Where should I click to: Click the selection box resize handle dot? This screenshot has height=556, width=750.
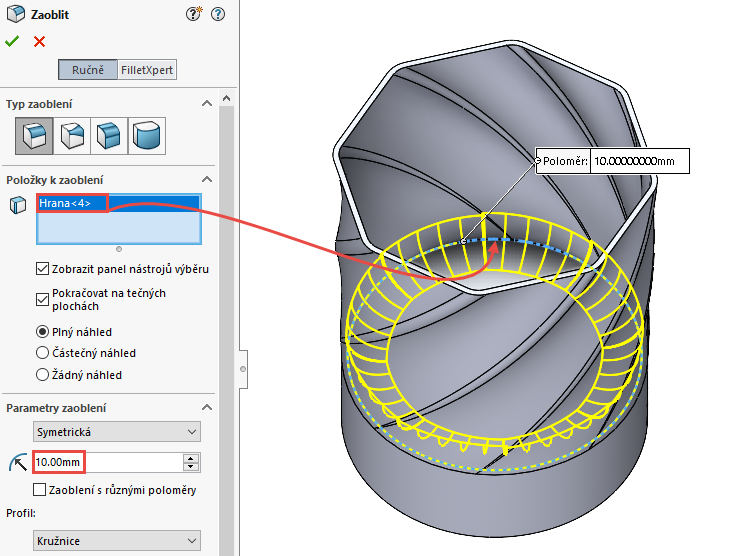pos(119,249)
